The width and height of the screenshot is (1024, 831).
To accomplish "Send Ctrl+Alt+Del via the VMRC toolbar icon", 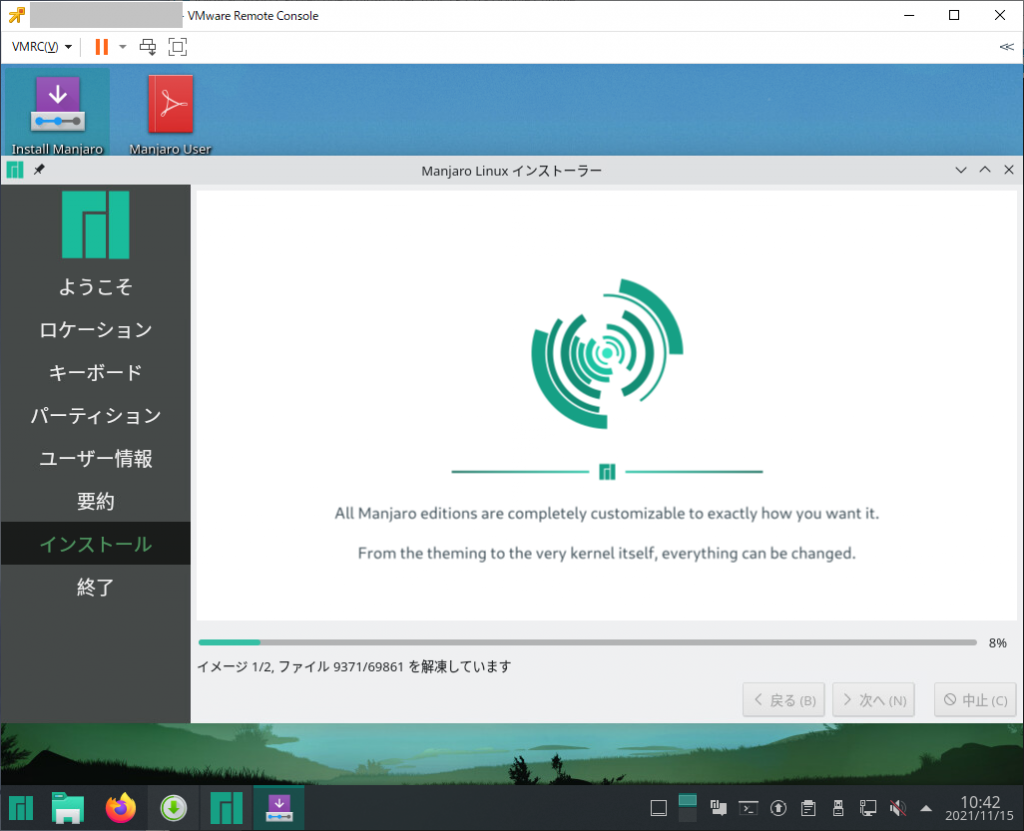I will 148,47.
